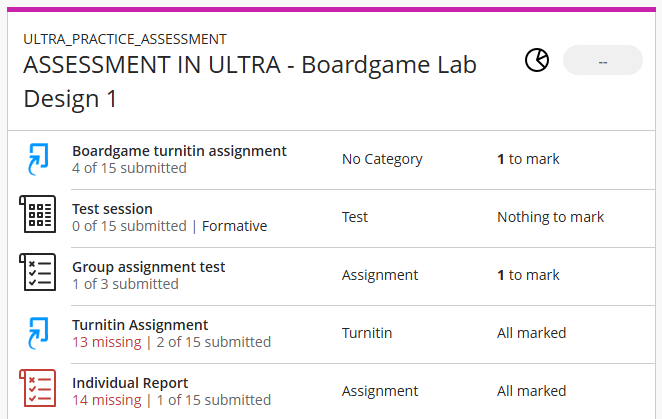Screen dimensions: 662x419
Task: Open the Individual Report item
Action: click(x=130, y=383)
